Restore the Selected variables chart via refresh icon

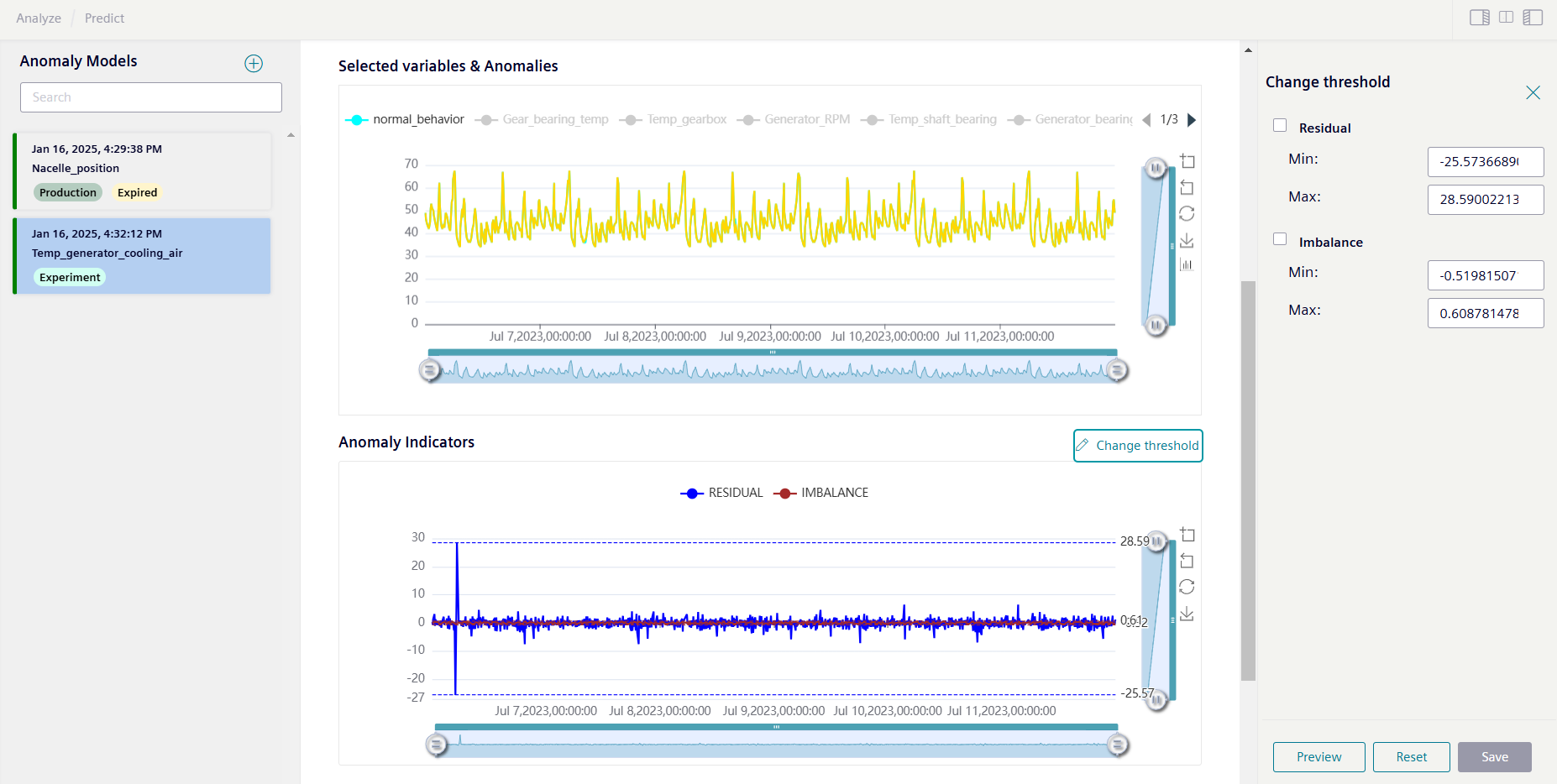point(1187,214)
